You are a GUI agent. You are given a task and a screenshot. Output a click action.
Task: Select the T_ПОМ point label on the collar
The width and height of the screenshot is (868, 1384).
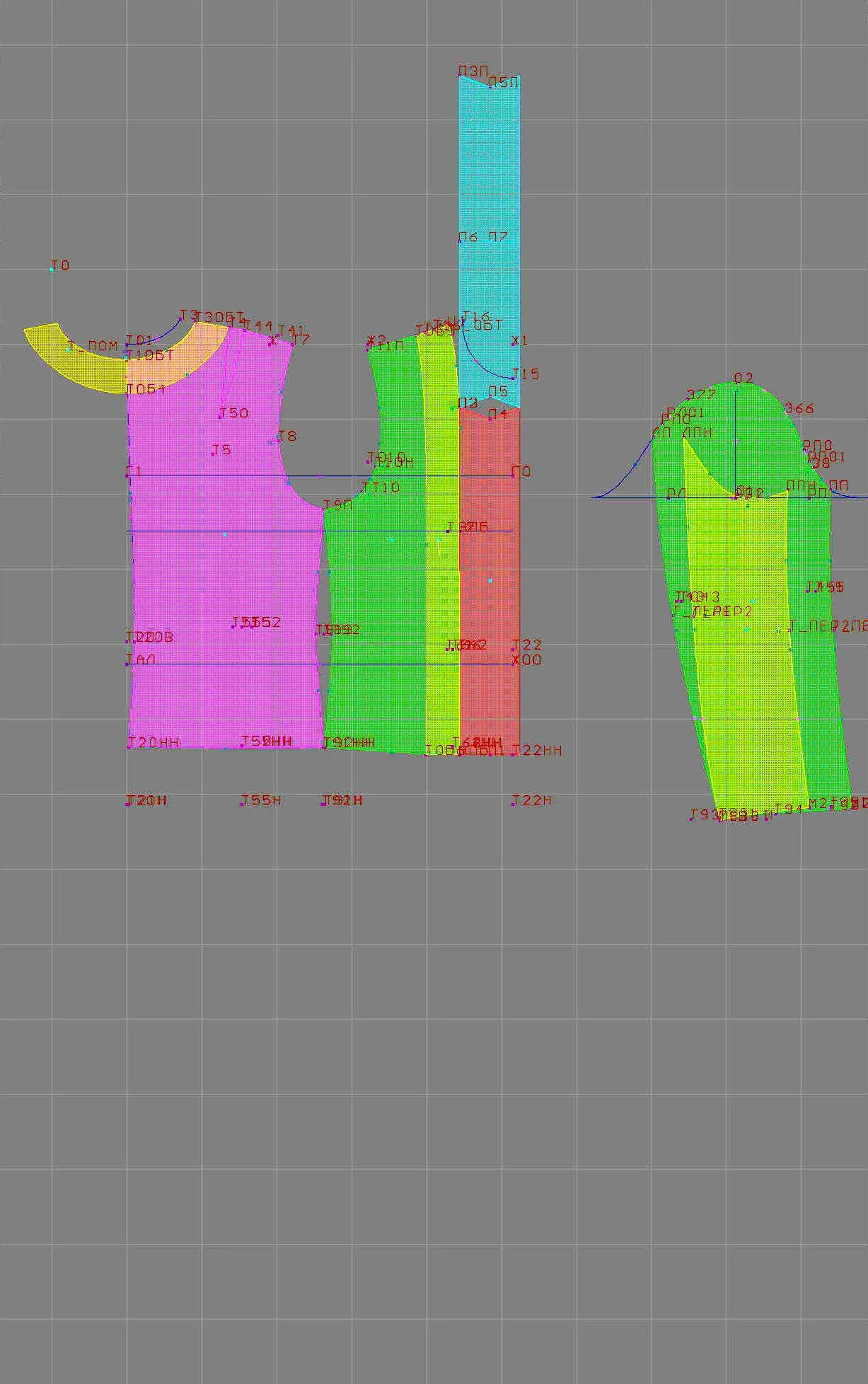click(x=93, y=346)
